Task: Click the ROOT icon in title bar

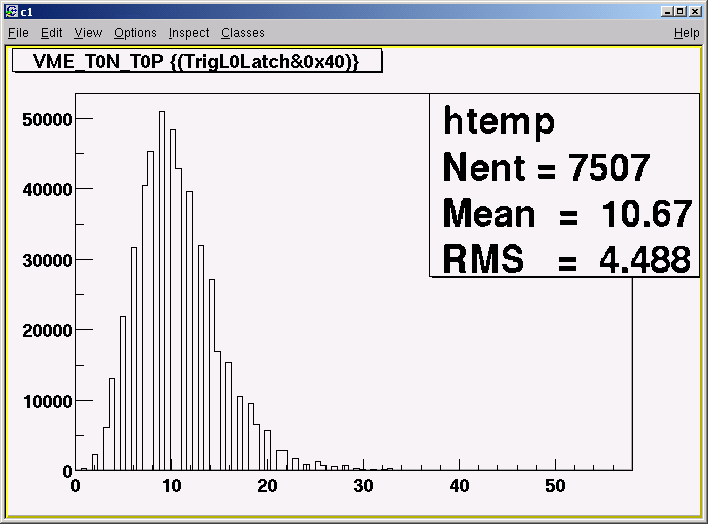Action: click(12, 11)
